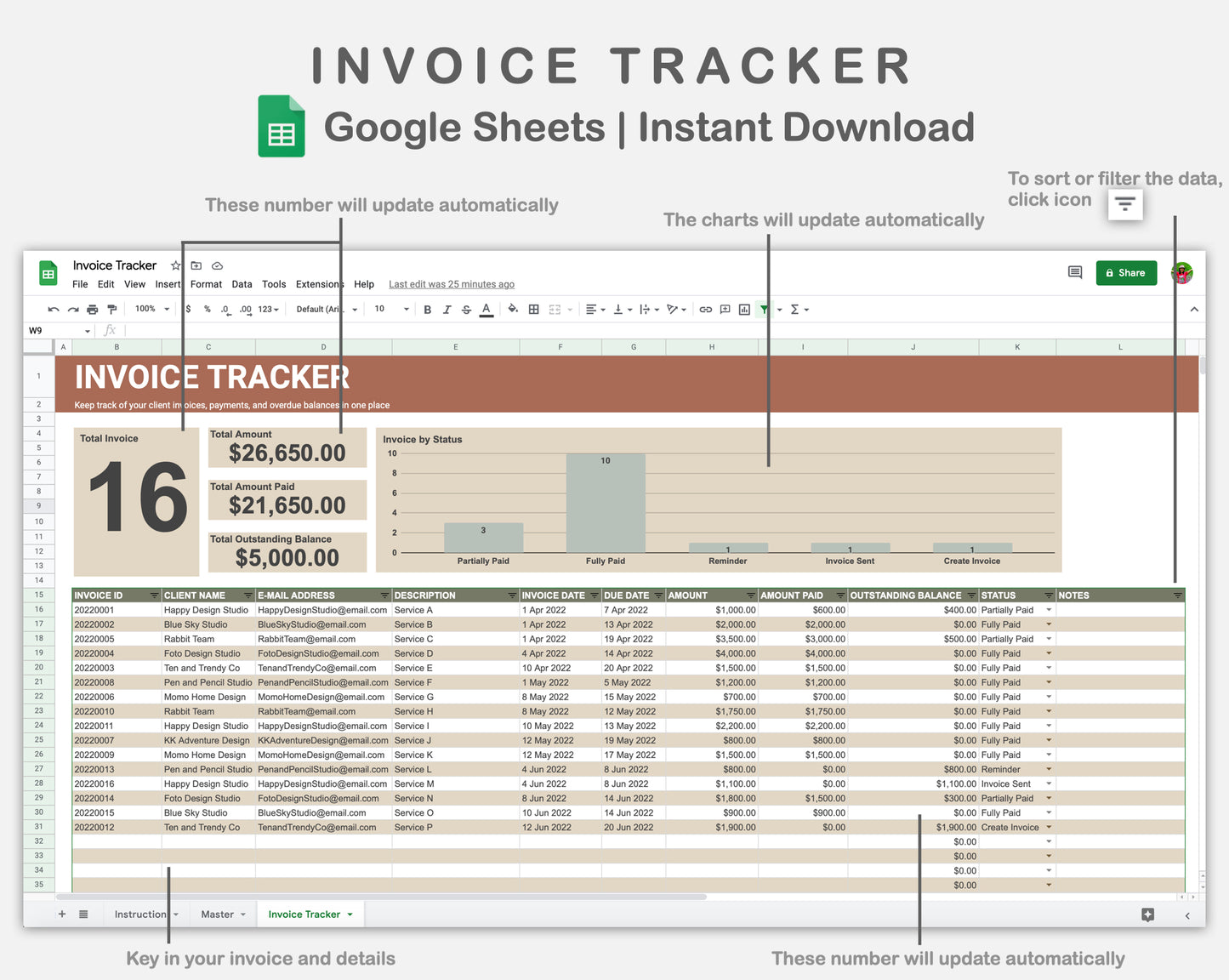Click the Create a filter icon
1229x980 pixels.
(763, 309)
